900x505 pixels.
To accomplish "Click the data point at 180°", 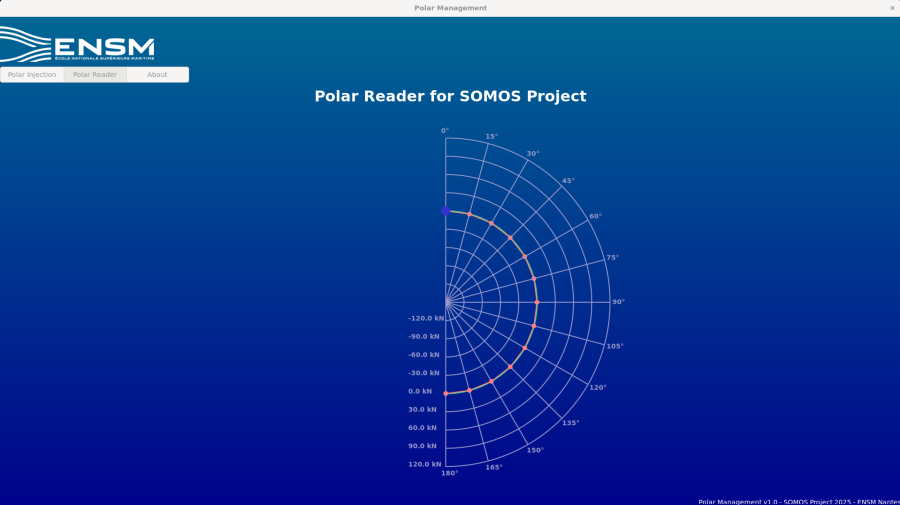I will [x=446, y=393].
